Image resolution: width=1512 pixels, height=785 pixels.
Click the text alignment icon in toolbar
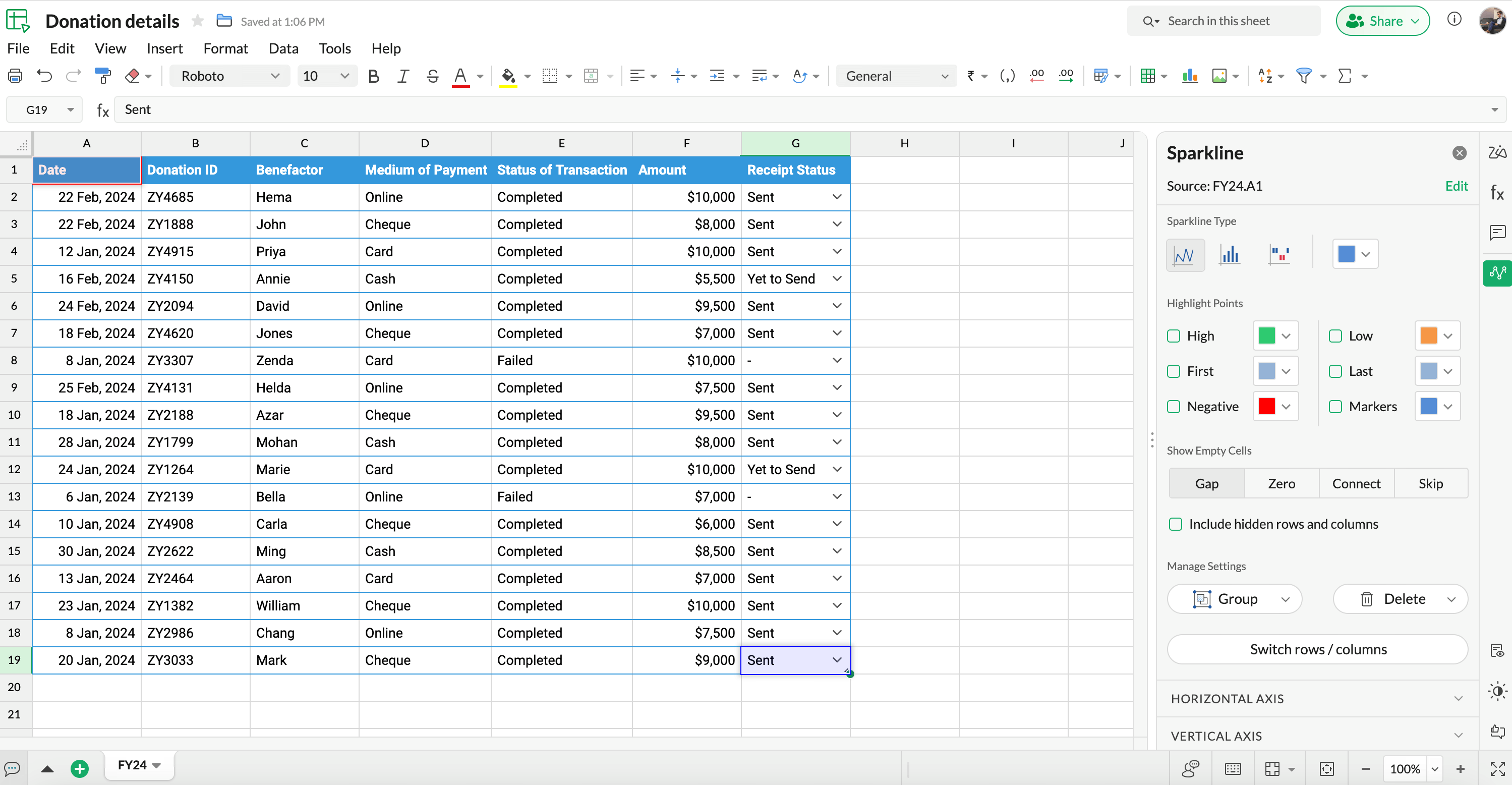(637, 76)
